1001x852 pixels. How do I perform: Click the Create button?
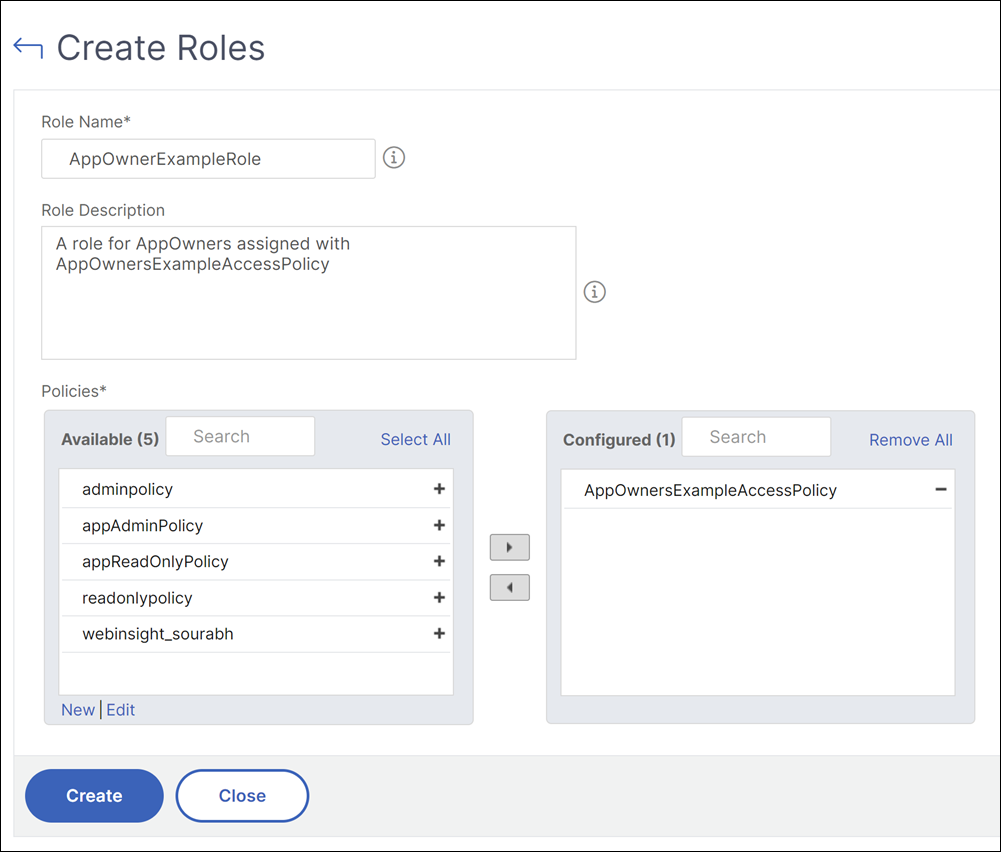pyautogui.click(x=94, y=795)
